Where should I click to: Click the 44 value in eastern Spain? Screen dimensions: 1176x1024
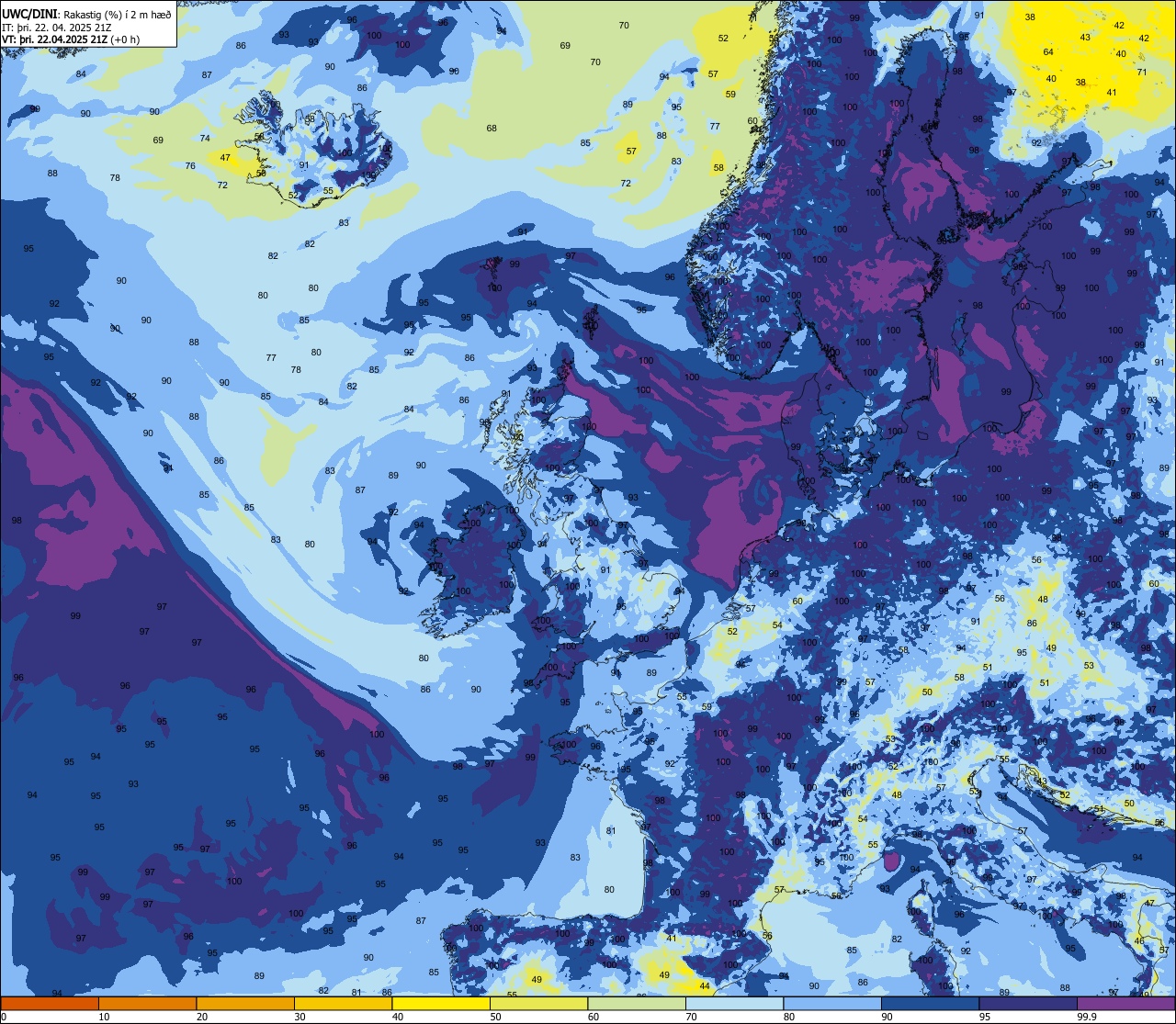coord(705,986)
